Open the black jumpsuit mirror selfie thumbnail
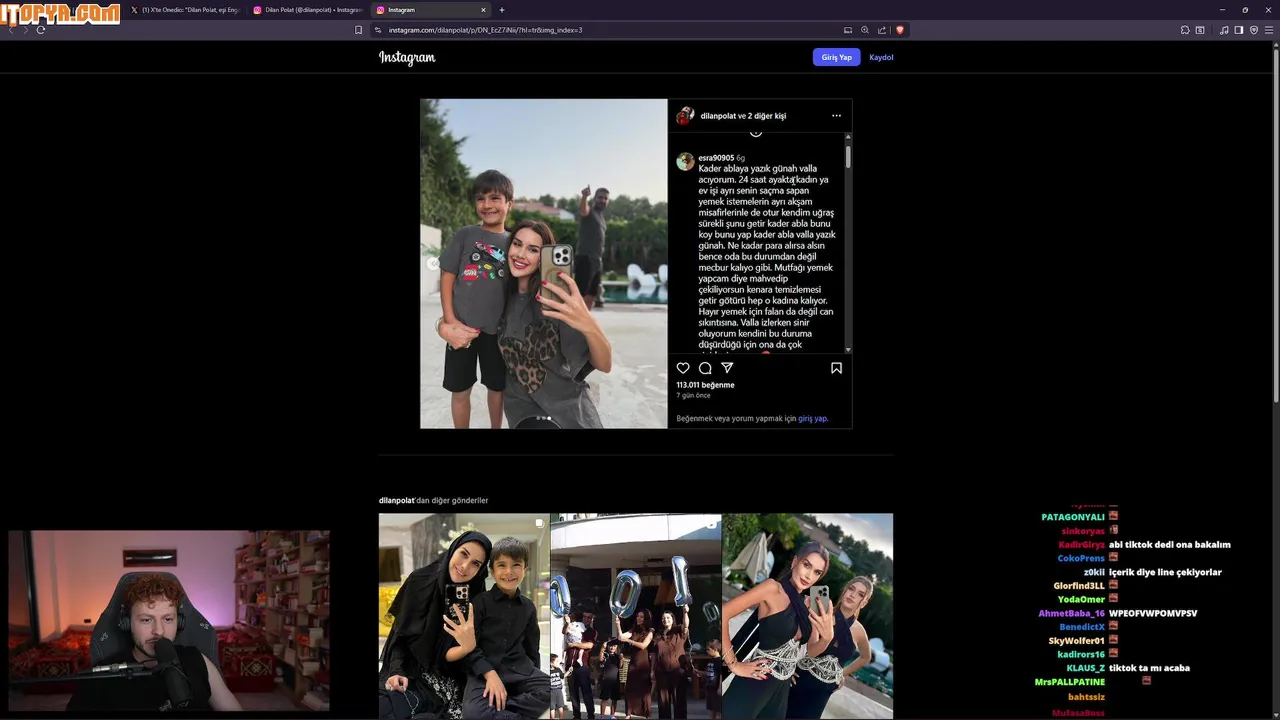The image size is (1280, 720). pyautogui.click(x=807, y=616)
